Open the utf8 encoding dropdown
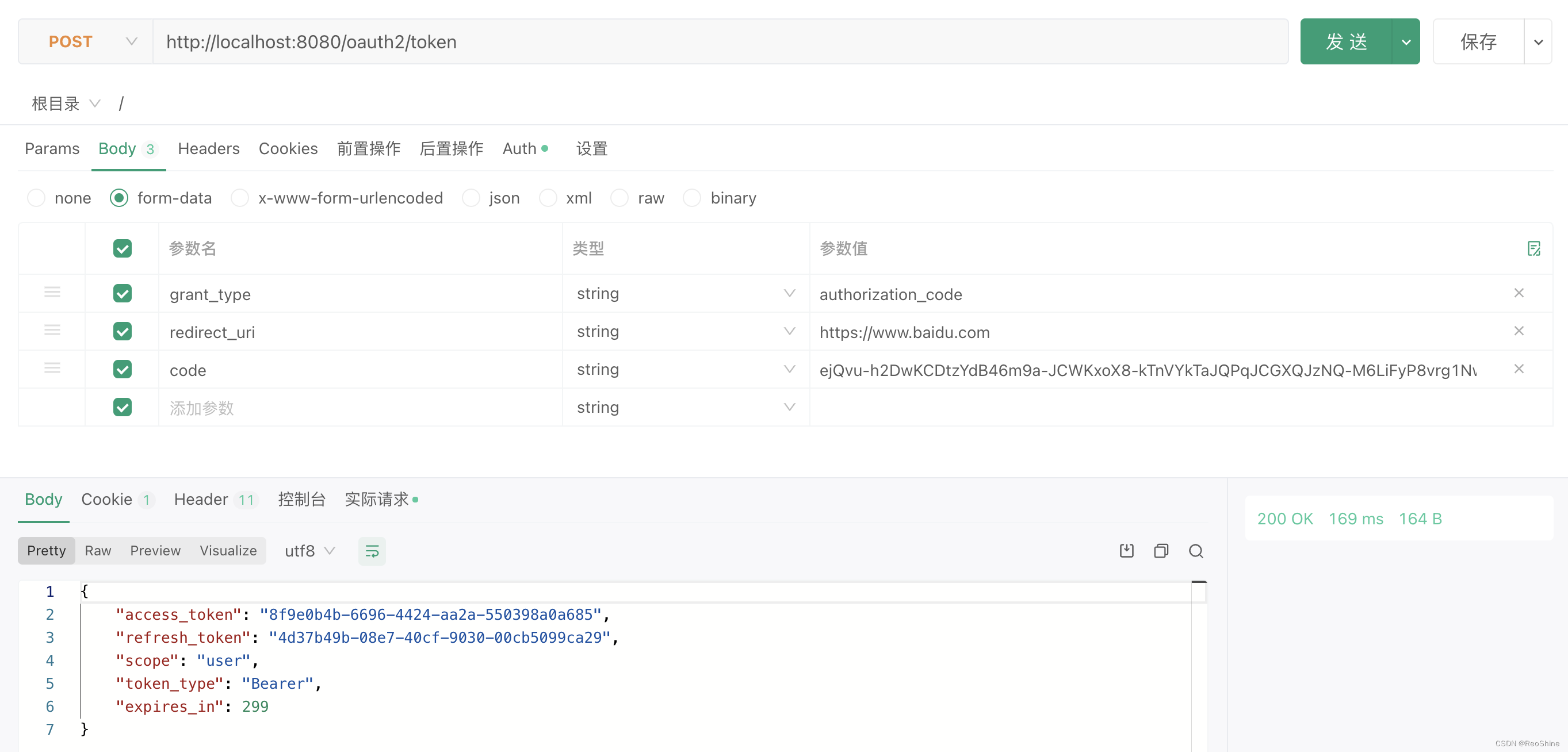 [309, 551]
